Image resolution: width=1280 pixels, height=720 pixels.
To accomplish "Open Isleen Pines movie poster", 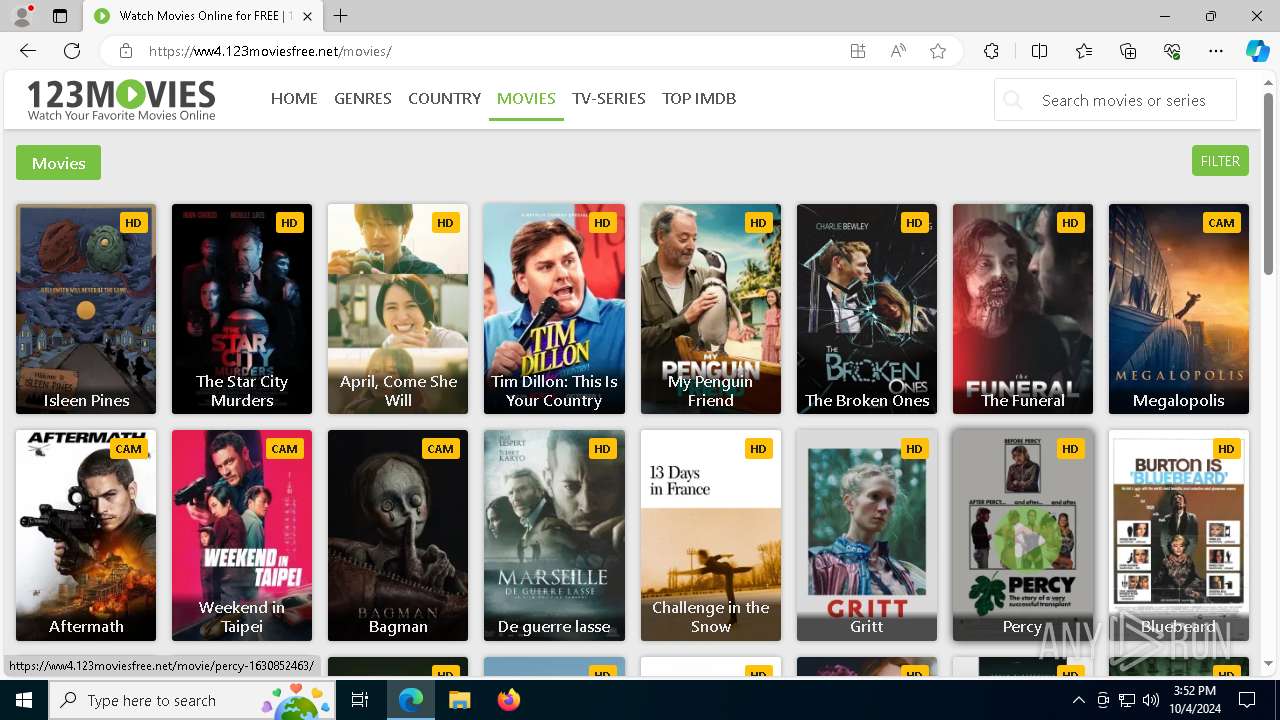I will pyautogui.click(x=86, y=309).
